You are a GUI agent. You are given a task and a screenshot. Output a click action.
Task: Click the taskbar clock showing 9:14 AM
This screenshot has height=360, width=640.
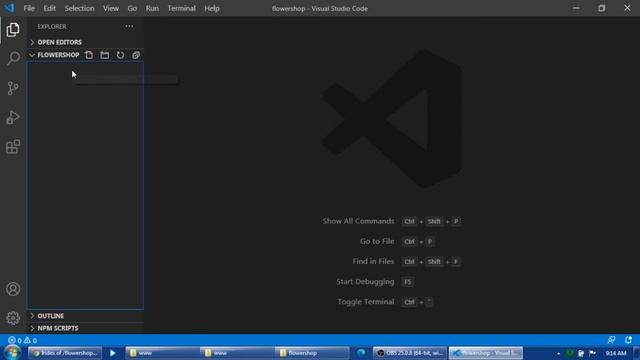[616, 353]
